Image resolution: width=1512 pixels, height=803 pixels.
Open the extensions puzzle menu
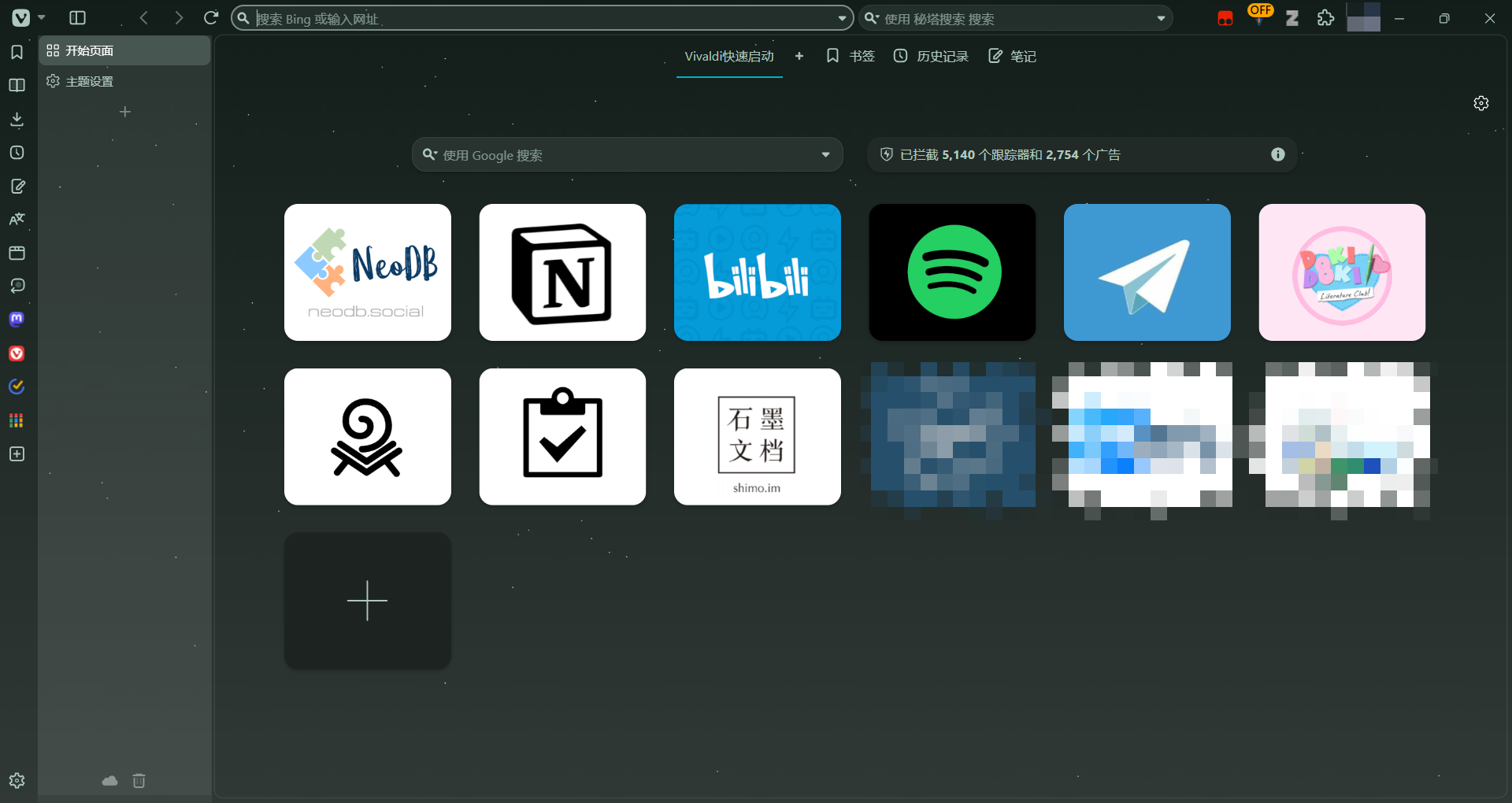pos(1325,17)
